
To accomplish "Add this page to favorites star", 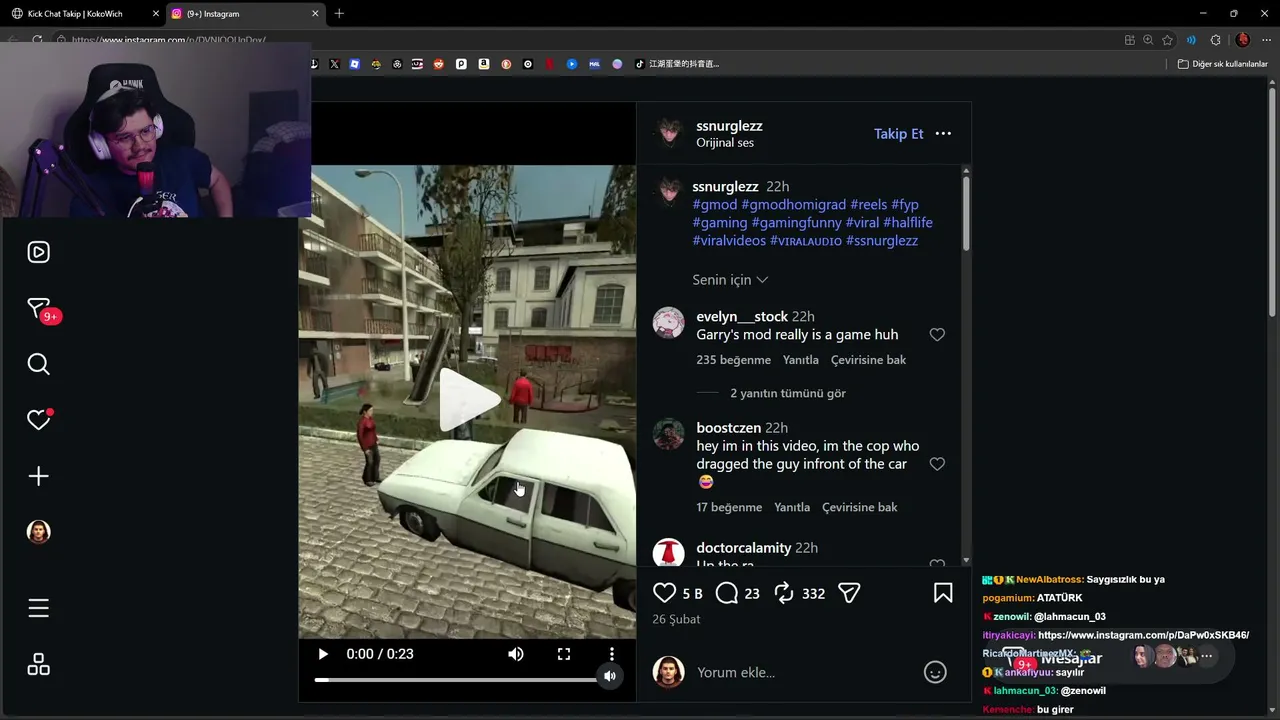I will pos(1167,40).
